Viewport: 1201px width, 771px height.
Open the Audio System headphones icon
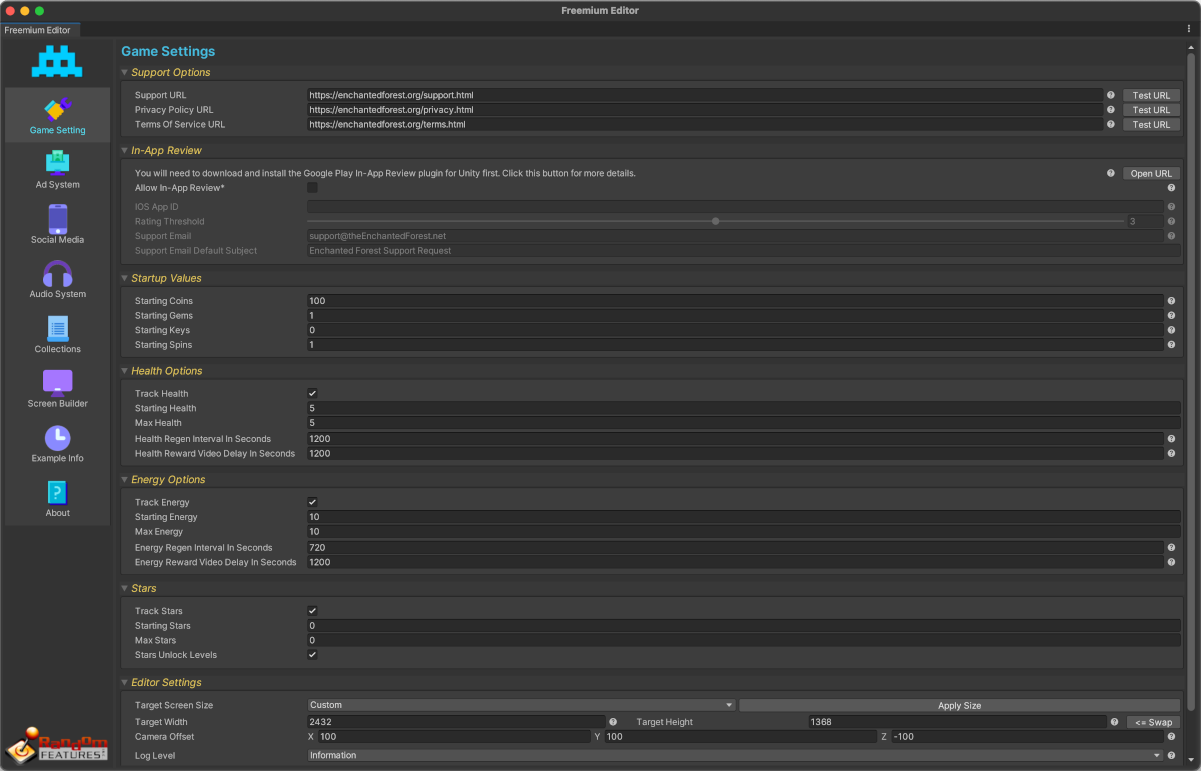(x=57, y=273)
